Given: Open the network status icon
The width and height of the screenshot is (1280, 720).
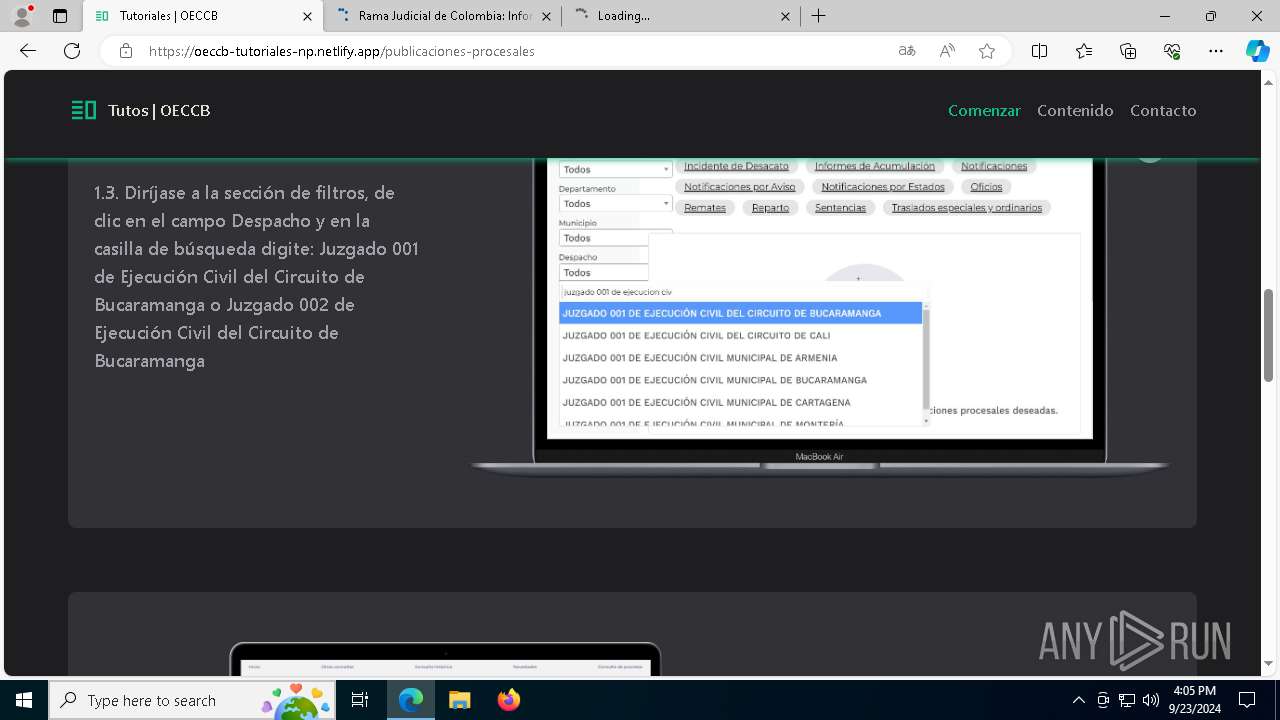Looking at the screenshot, I should coord(1127,700).
